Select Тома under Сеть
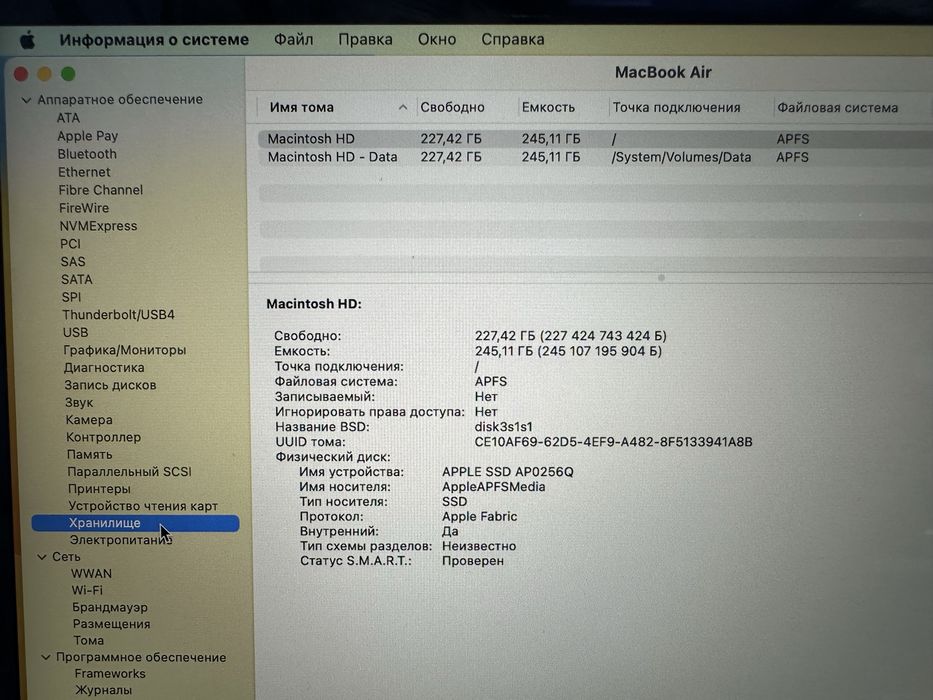The height and width of the screenshot is (700, 933). click(x=89, y=641)
